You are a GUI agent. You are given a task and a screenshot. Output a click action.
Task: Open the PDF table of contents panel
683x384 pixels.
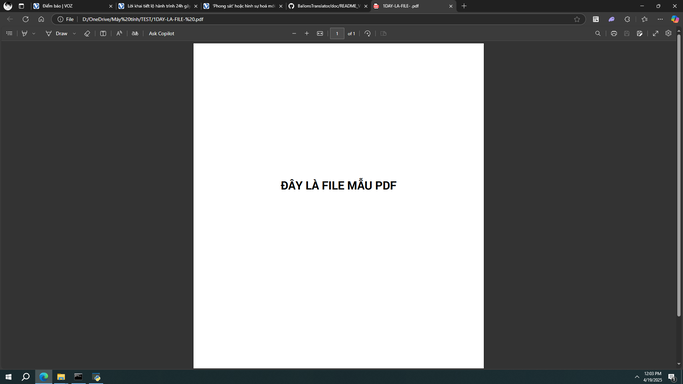click(x=9, y=34)
